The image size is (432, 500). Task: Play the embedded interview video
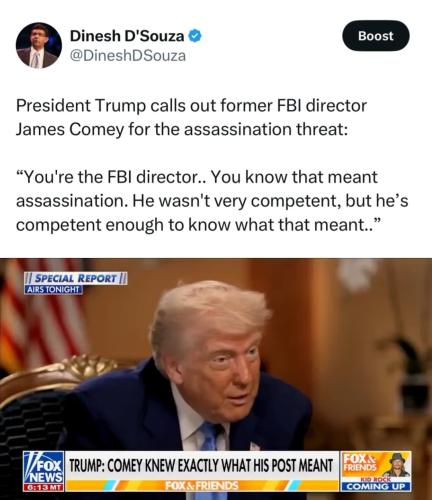pos(216,379)
